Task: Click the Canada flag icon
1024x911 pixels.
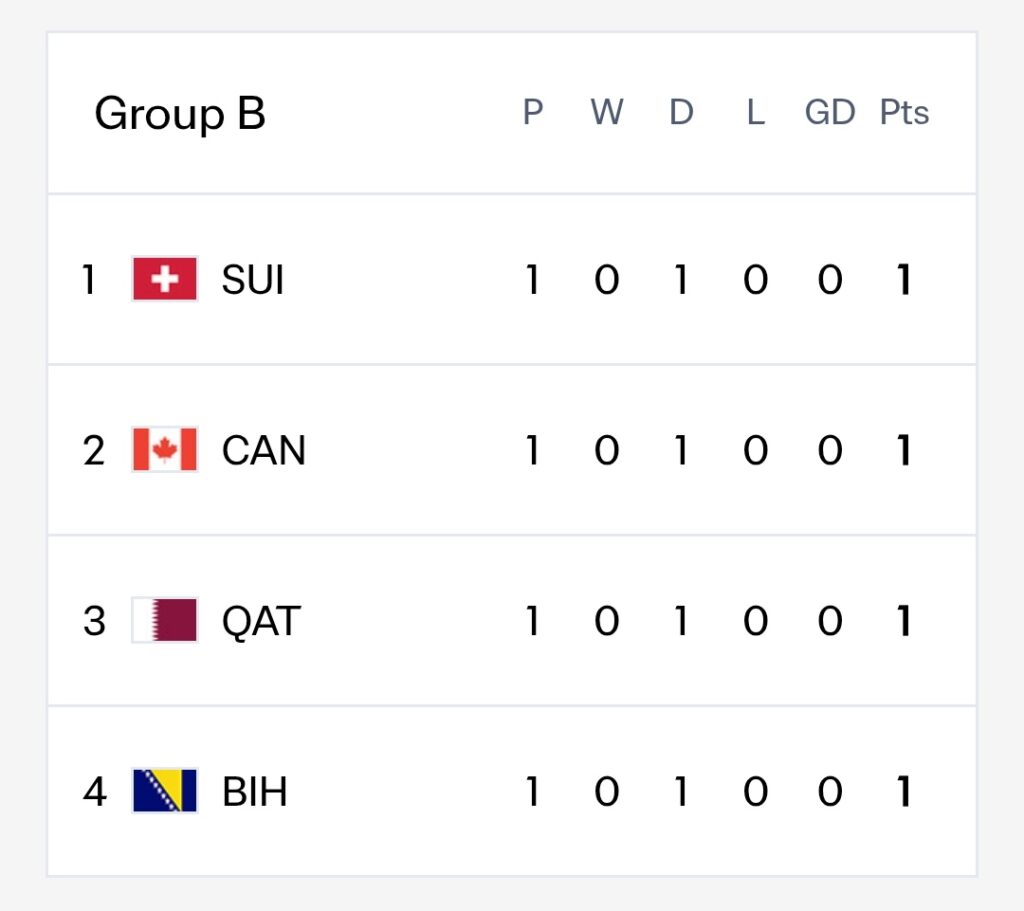Action: (165, 449)
